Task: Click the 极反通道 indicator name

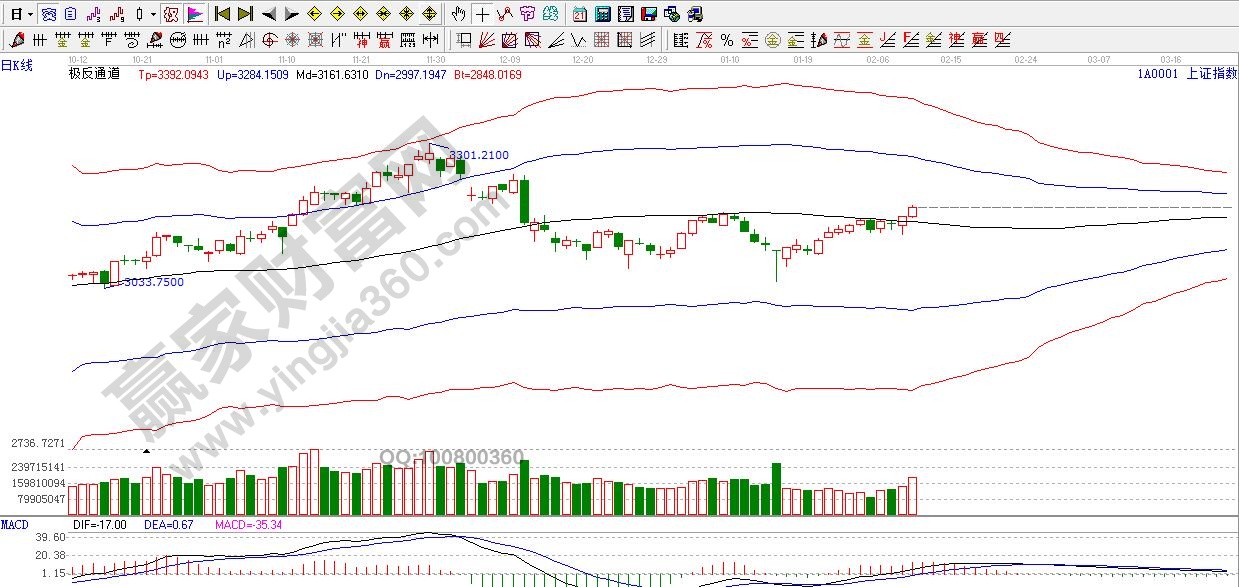Action: point(94,73)
